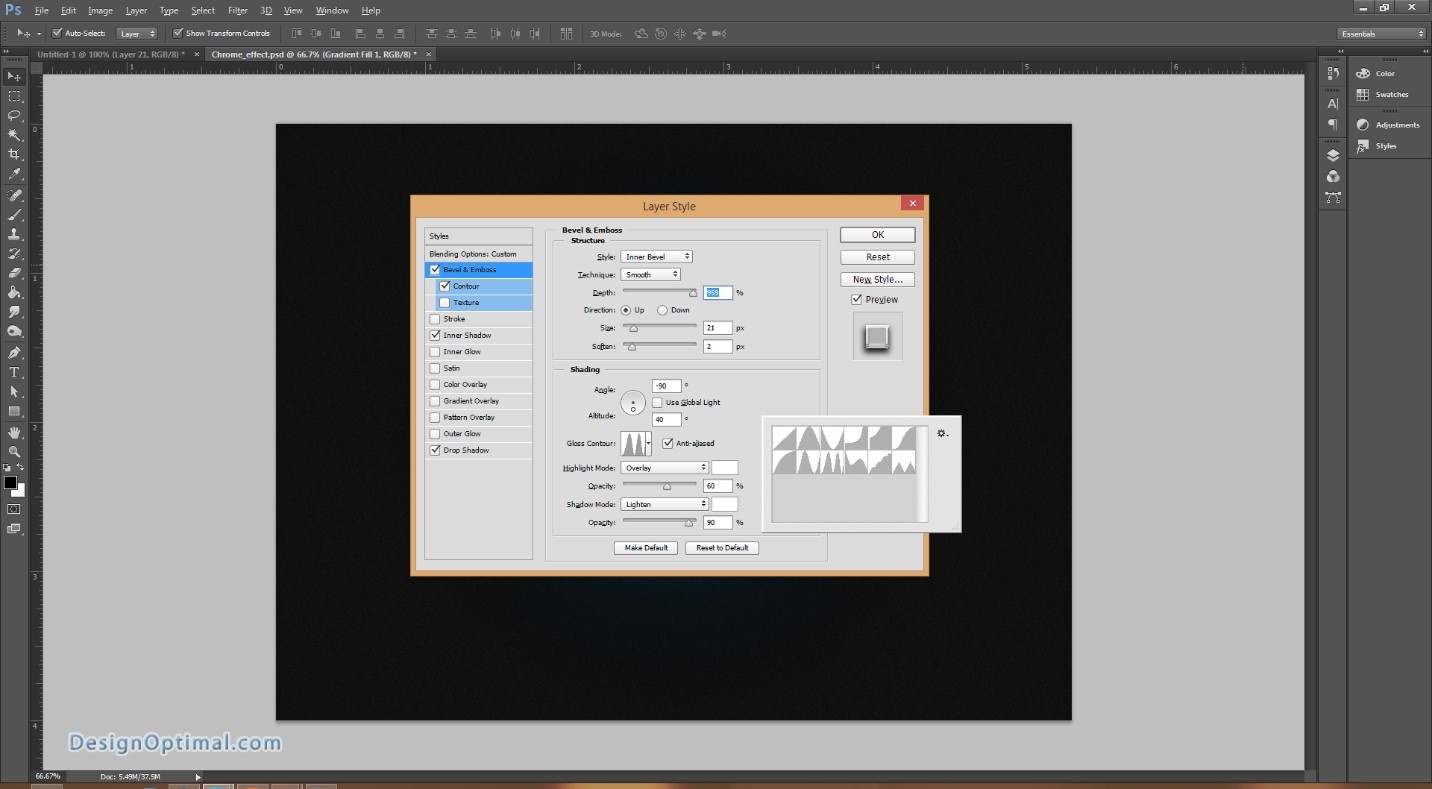Open the File menu
Screen dimensions: 1432x789
pos(41,10)
